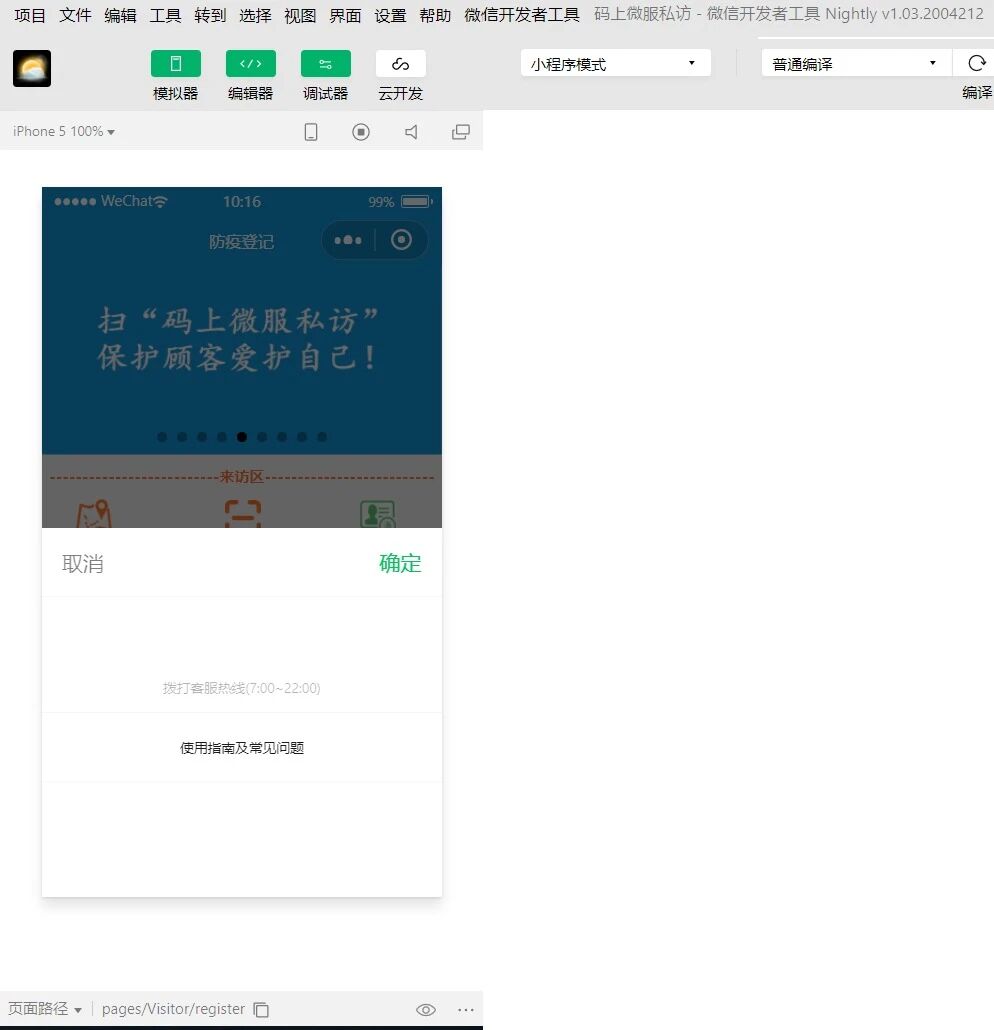This screenshot has height=1030, width=994.
Task: Open the 小程序模式 mode dropdown
Action: 616,63
